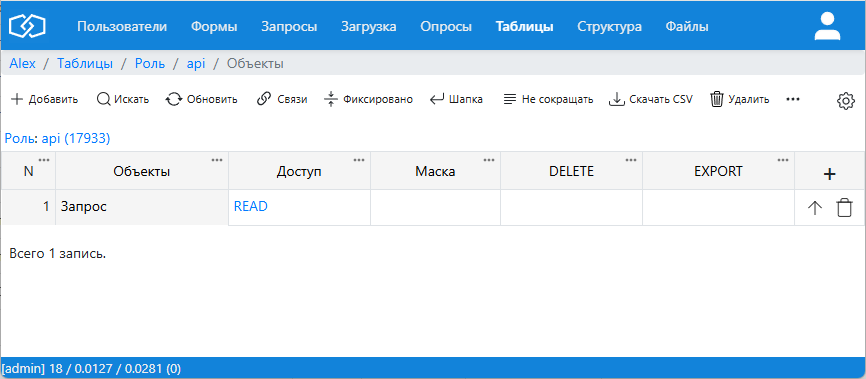Click the Объекты column header
866x379 pixels.
[142, 171]
